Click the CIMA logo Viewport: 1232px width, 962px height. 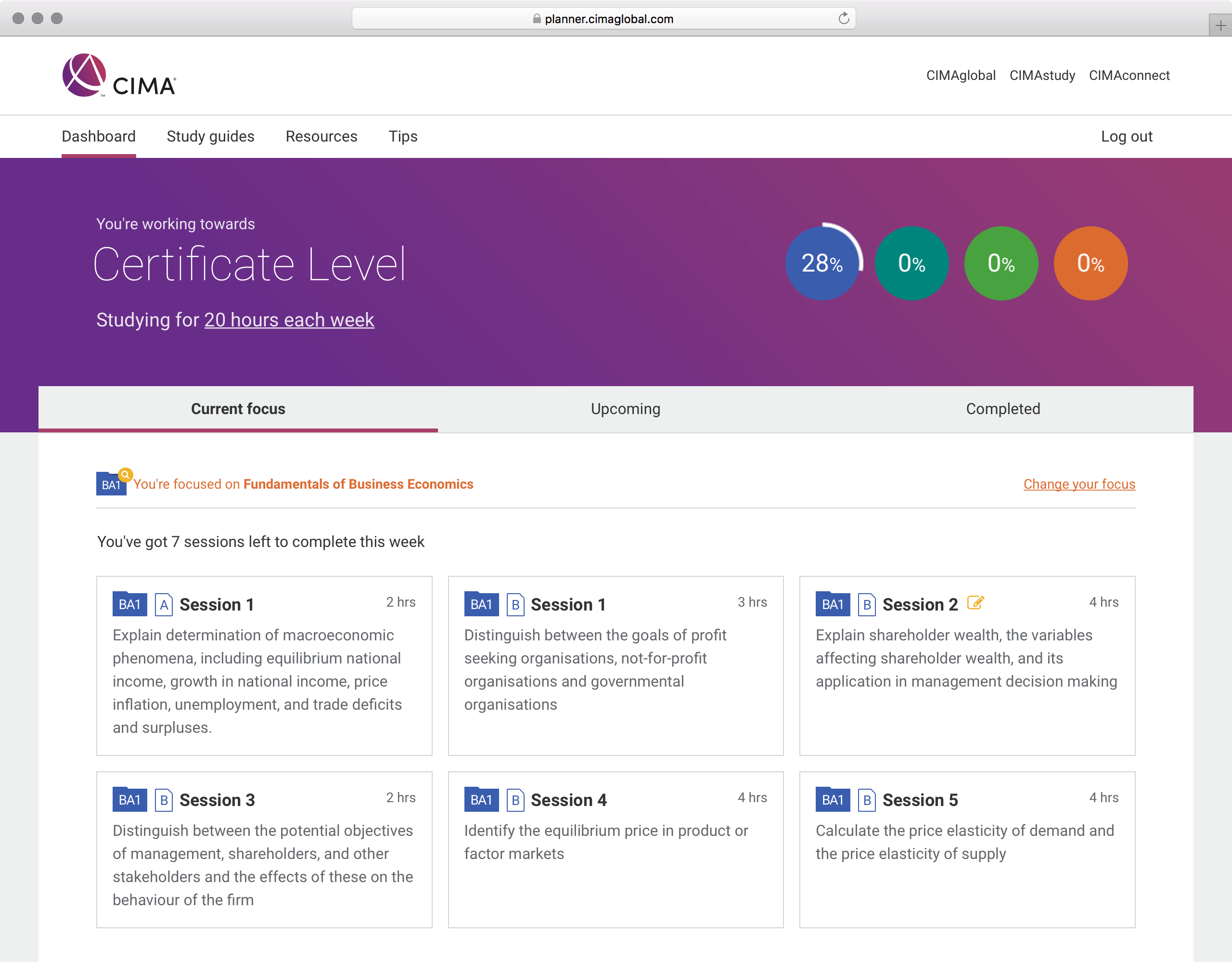[x=119, y=76]
